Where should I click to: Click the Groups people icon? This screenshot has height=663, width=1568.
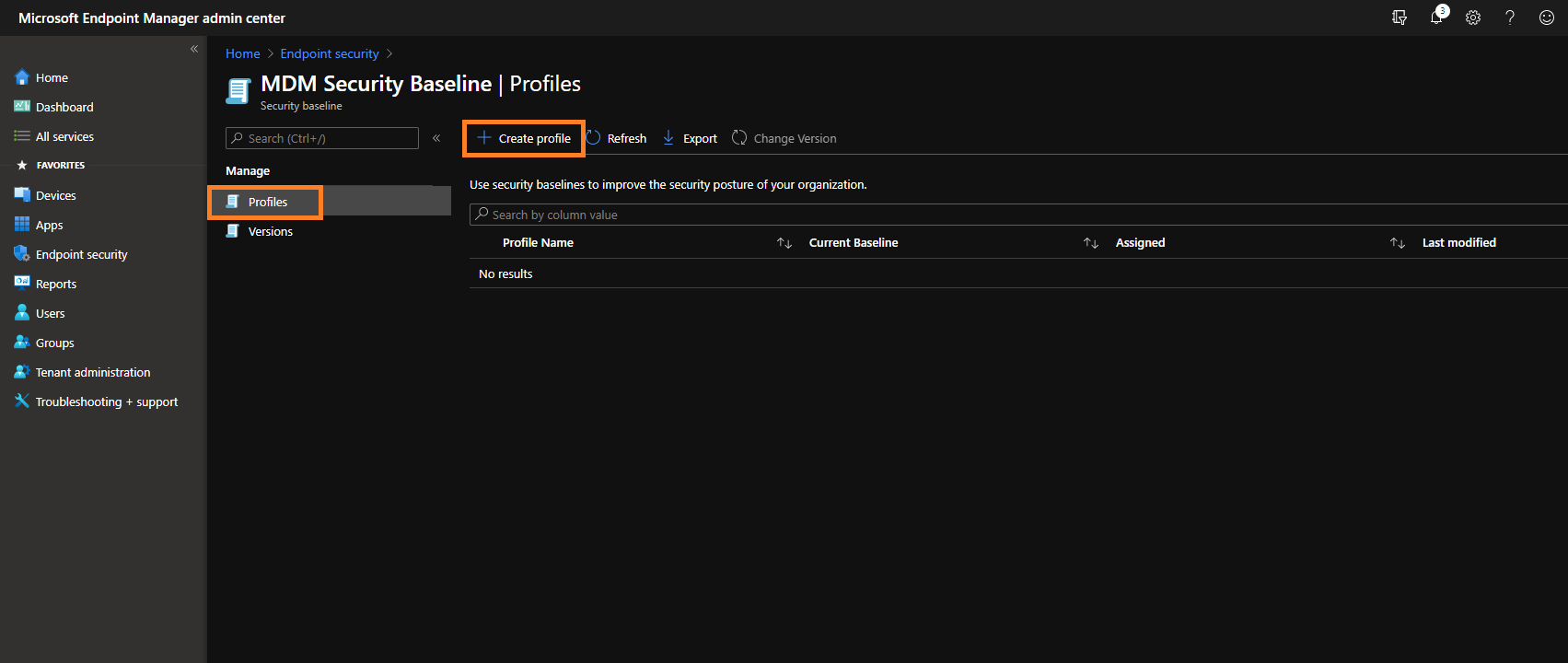[x=22, y=342]
